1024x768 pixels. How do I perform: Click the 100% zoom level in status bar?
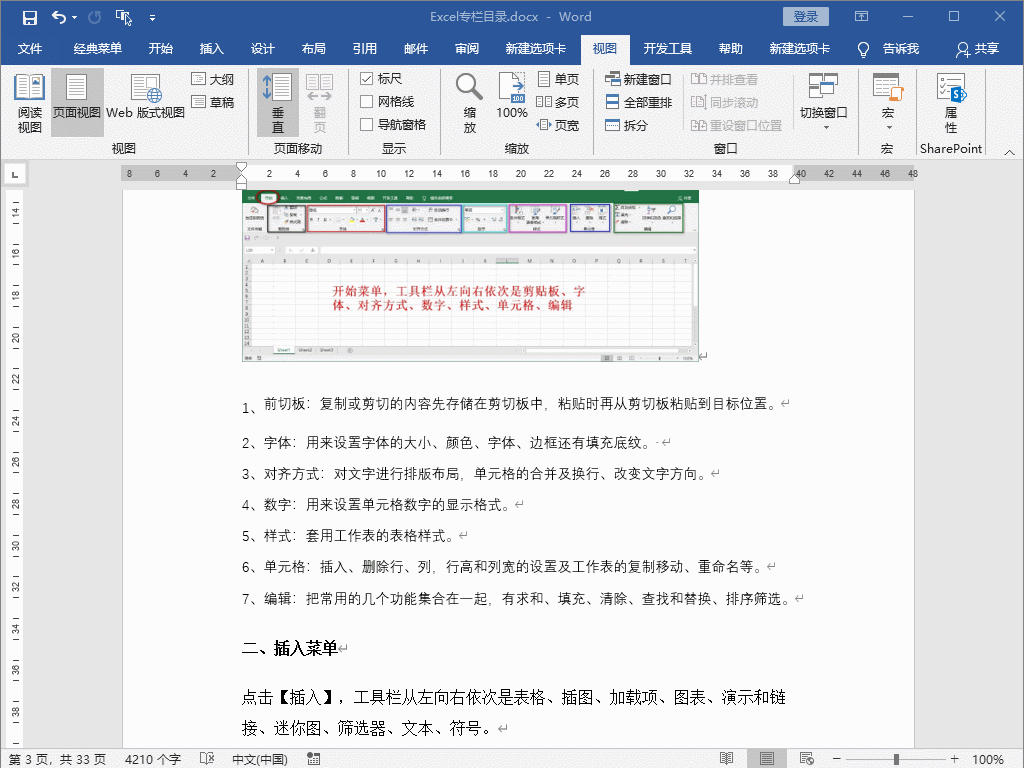[x=987, y=759]
